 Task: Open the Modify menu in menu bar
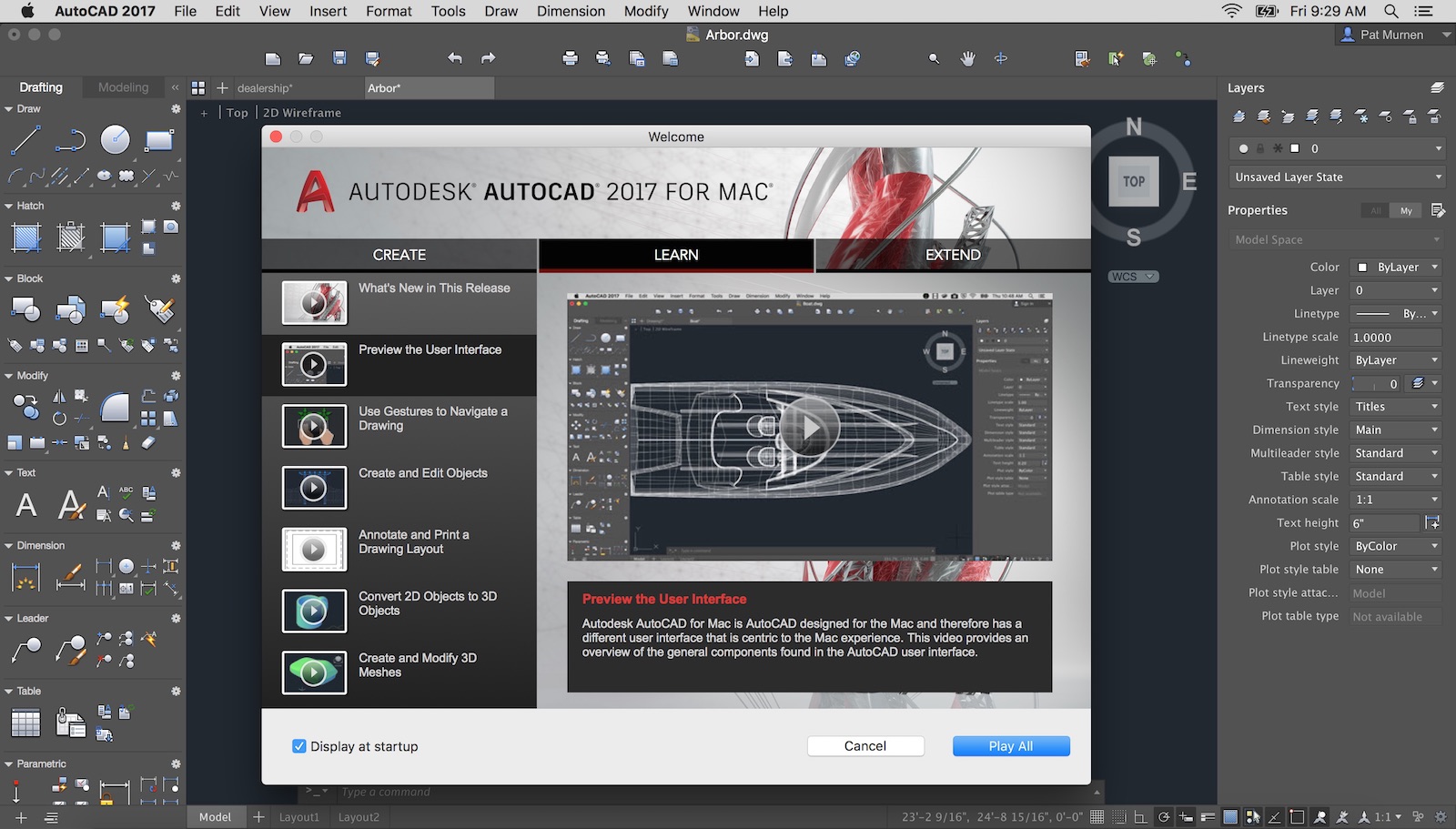(x=646, y=11)
